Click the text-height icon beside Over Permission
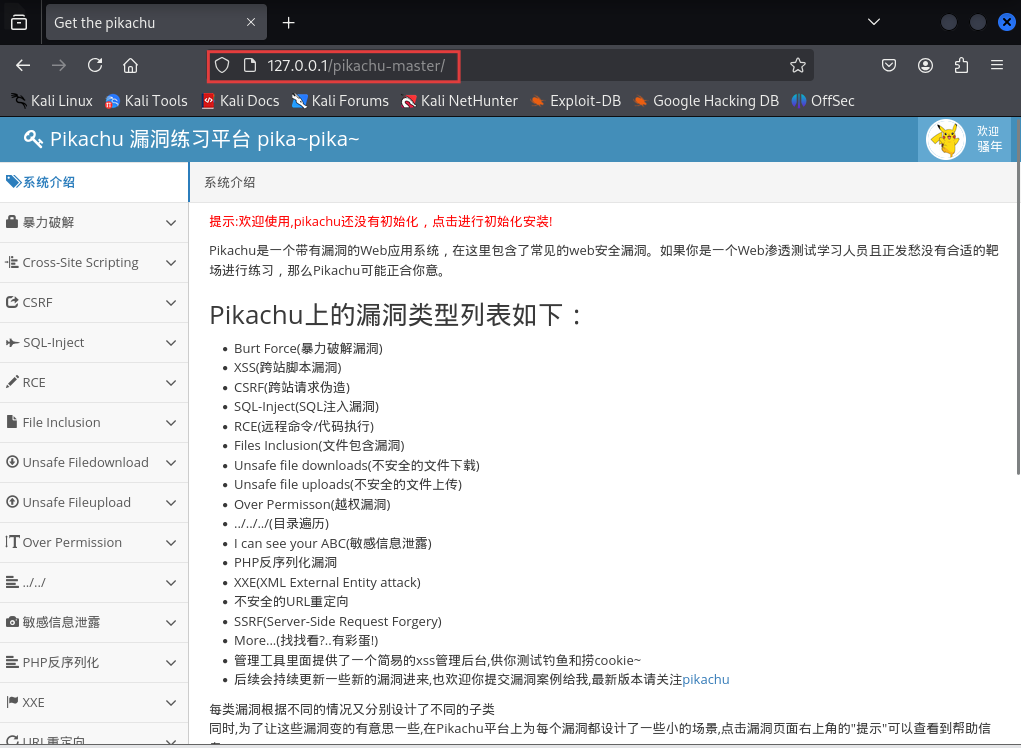 point(12,542)
